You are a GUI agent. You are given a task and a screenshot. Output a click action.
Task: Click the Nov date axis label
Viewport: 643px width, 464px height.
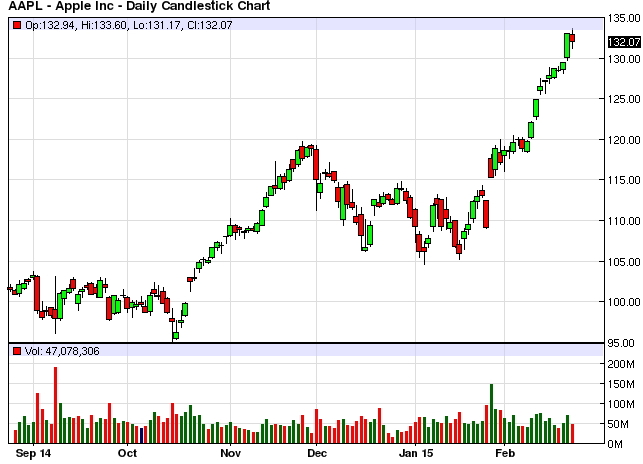[x=230, y=453]
